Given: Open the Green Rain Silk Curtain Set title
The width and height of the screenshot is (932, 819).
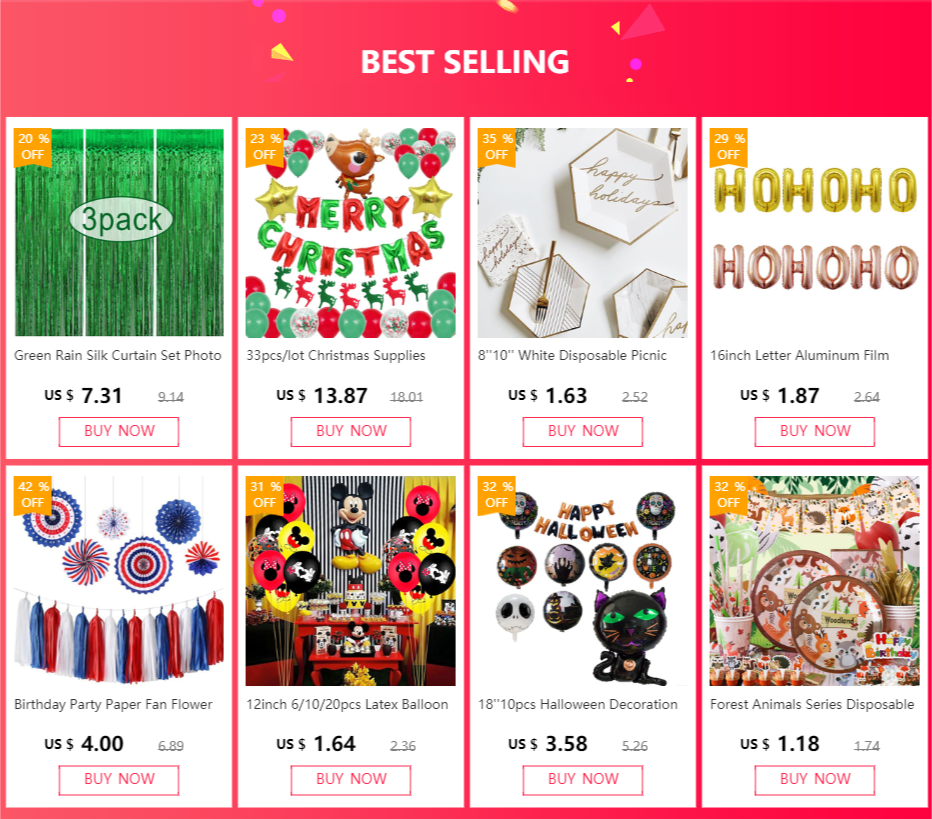Looking at the screenshot, I should point(118,355).
